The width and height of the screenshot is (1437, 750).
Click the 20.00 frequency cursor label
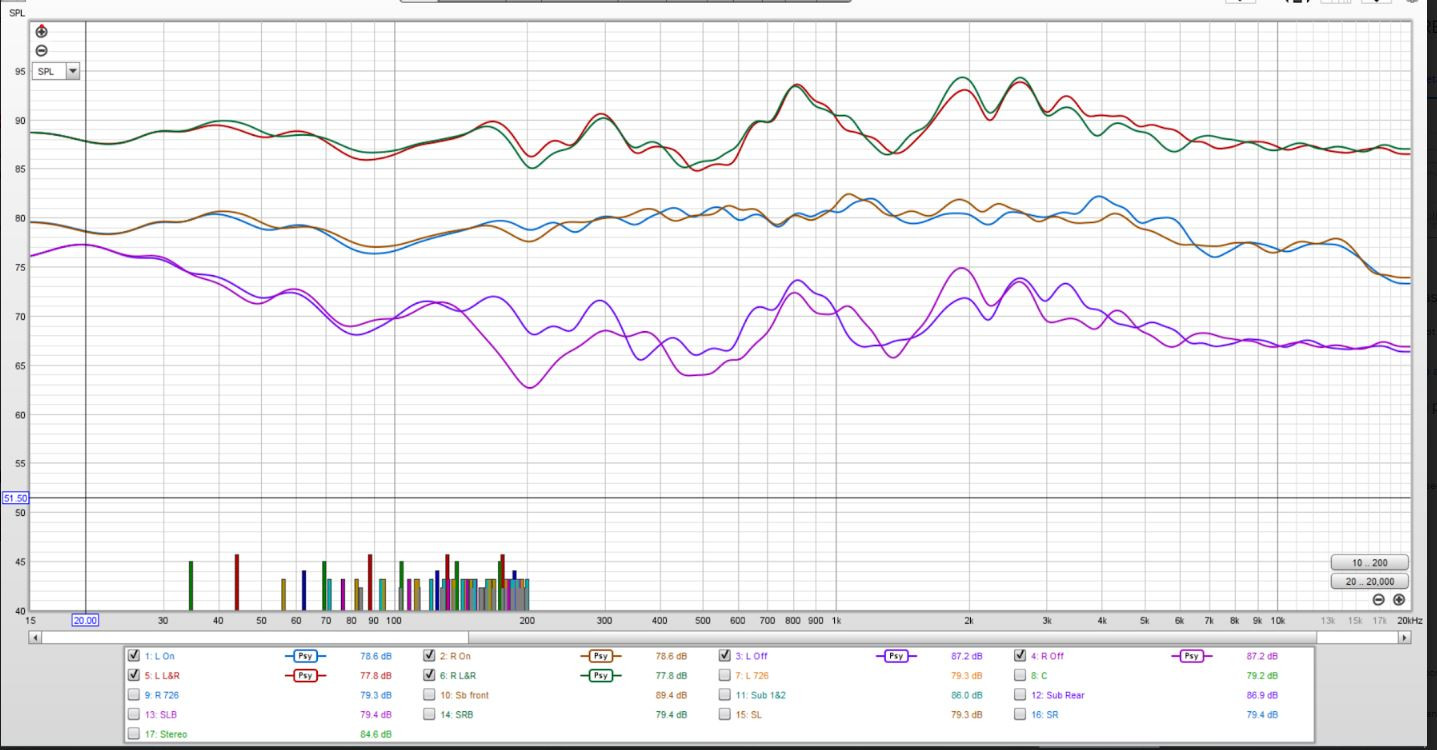pyautogui.click(x=85, y=620)
